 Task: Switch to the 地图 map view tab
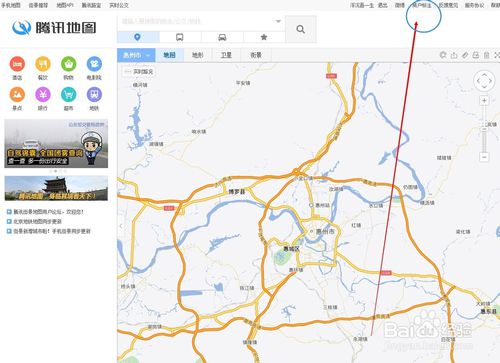(170, 55)
